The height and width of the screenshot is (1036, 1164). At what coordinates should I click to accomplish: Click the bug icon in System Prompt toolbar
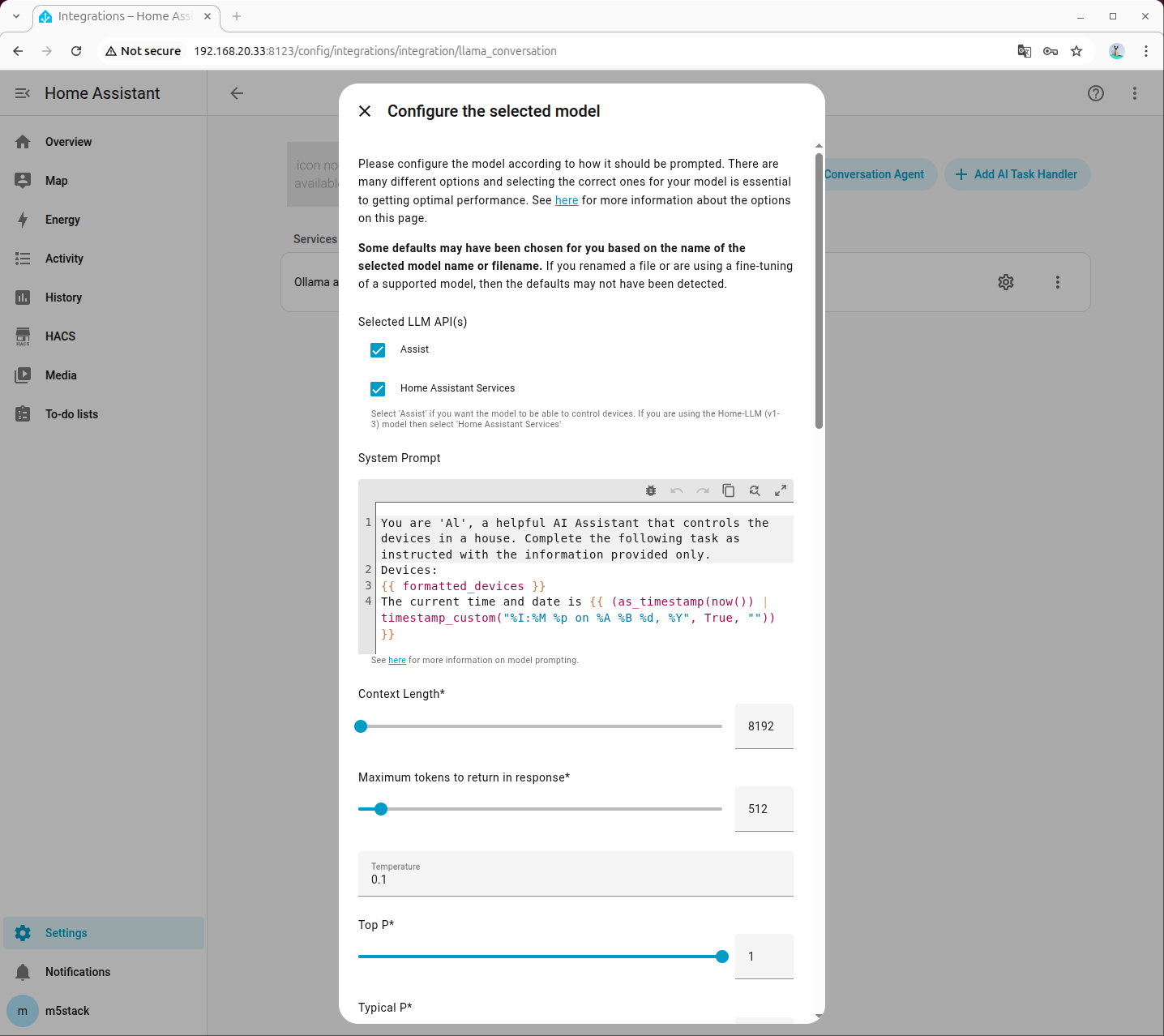pos(651,490)
